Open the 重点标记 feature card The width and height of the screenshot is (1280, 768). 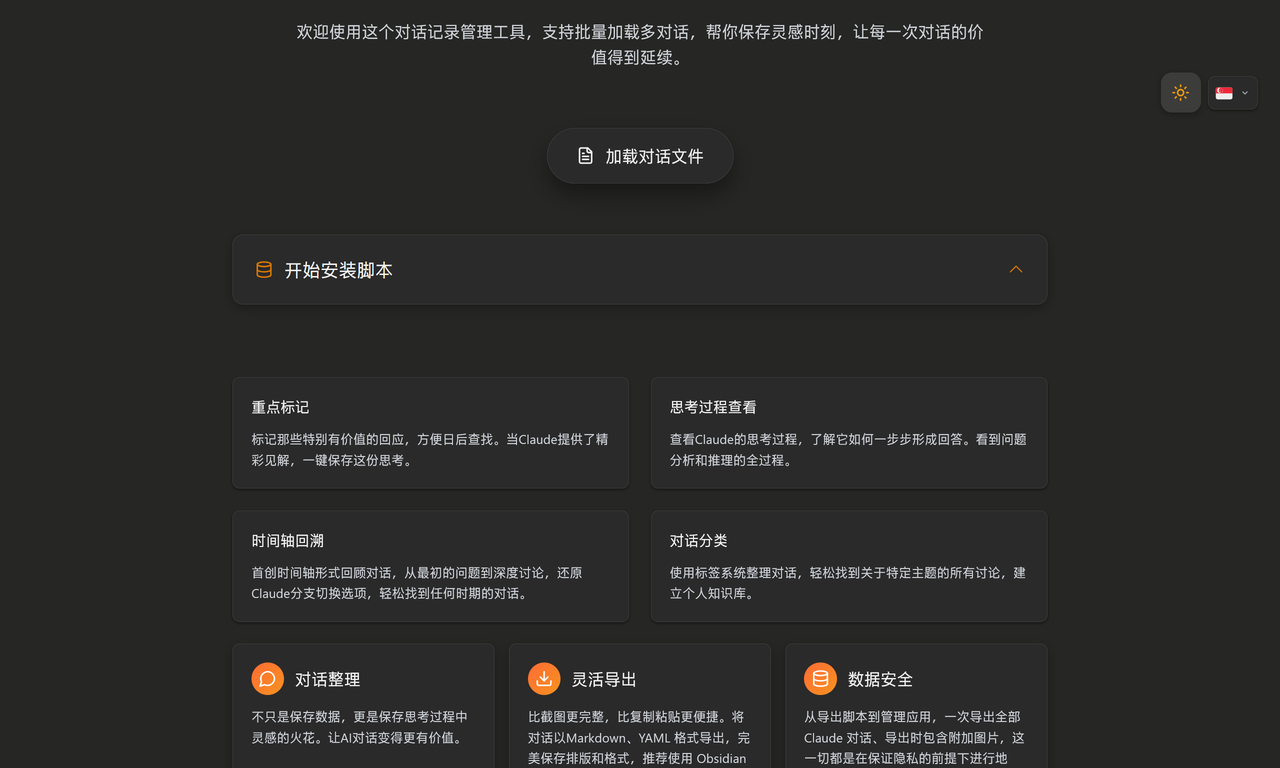tap(430, 432)
